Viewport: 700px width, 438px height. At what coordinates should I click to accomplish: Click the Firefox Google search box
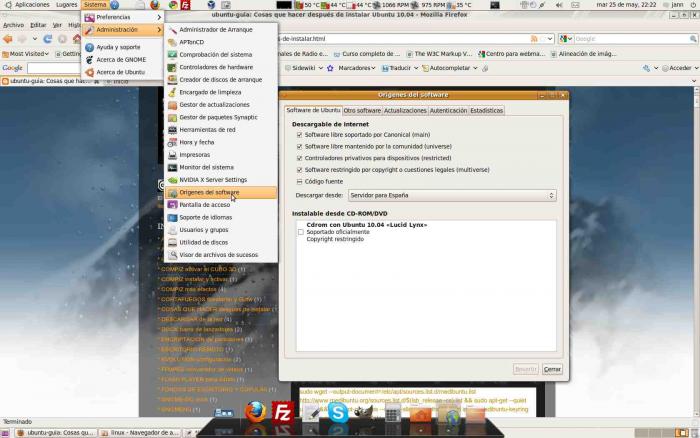[632, 39]
